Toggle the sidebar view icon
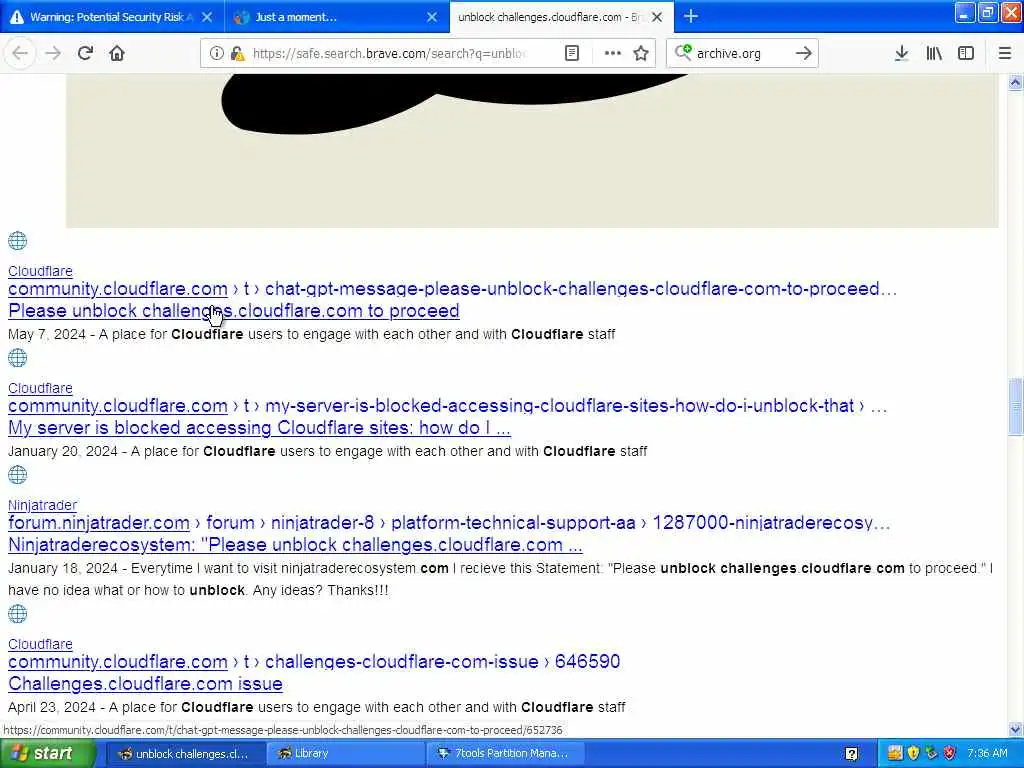The height and width of the screenshot is (768, 1024). pos(966,54)
